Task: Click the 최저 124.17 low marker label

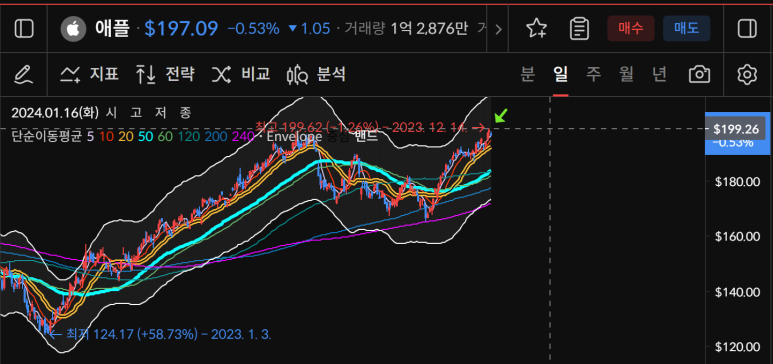Action: (161, 334)
